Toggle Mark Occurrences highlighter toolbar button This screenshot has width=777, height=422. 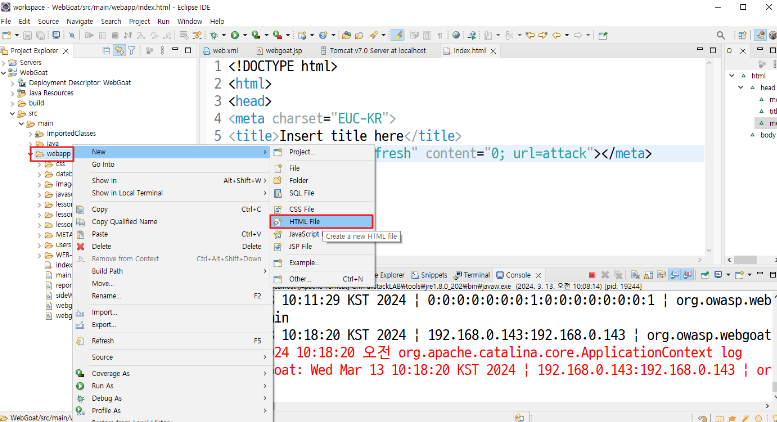(x=397, y=35)
